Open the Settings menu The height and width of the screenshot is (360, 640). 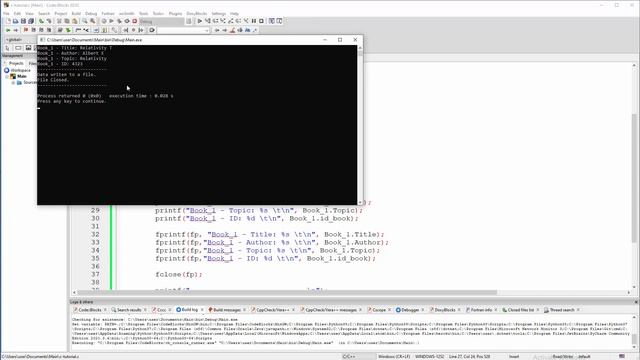click(218, 13)
